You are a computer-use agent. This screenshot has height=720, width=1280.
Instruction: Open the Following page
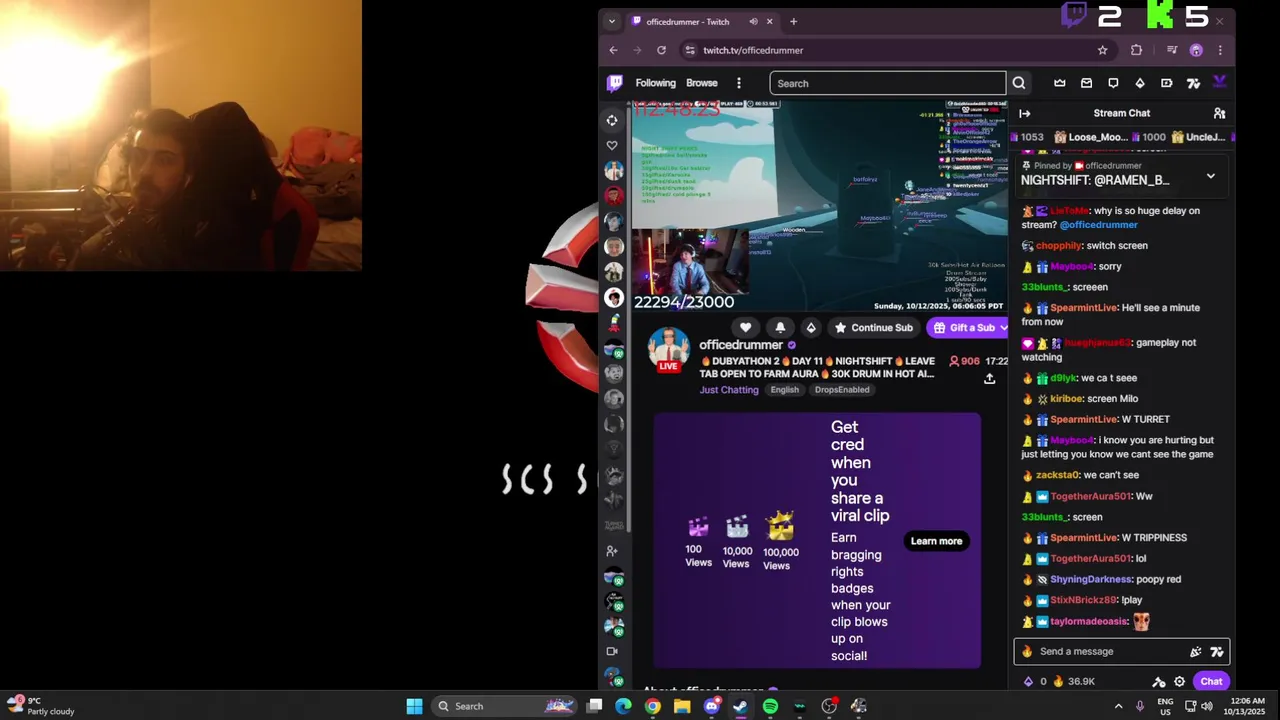[x=655, y=83]
